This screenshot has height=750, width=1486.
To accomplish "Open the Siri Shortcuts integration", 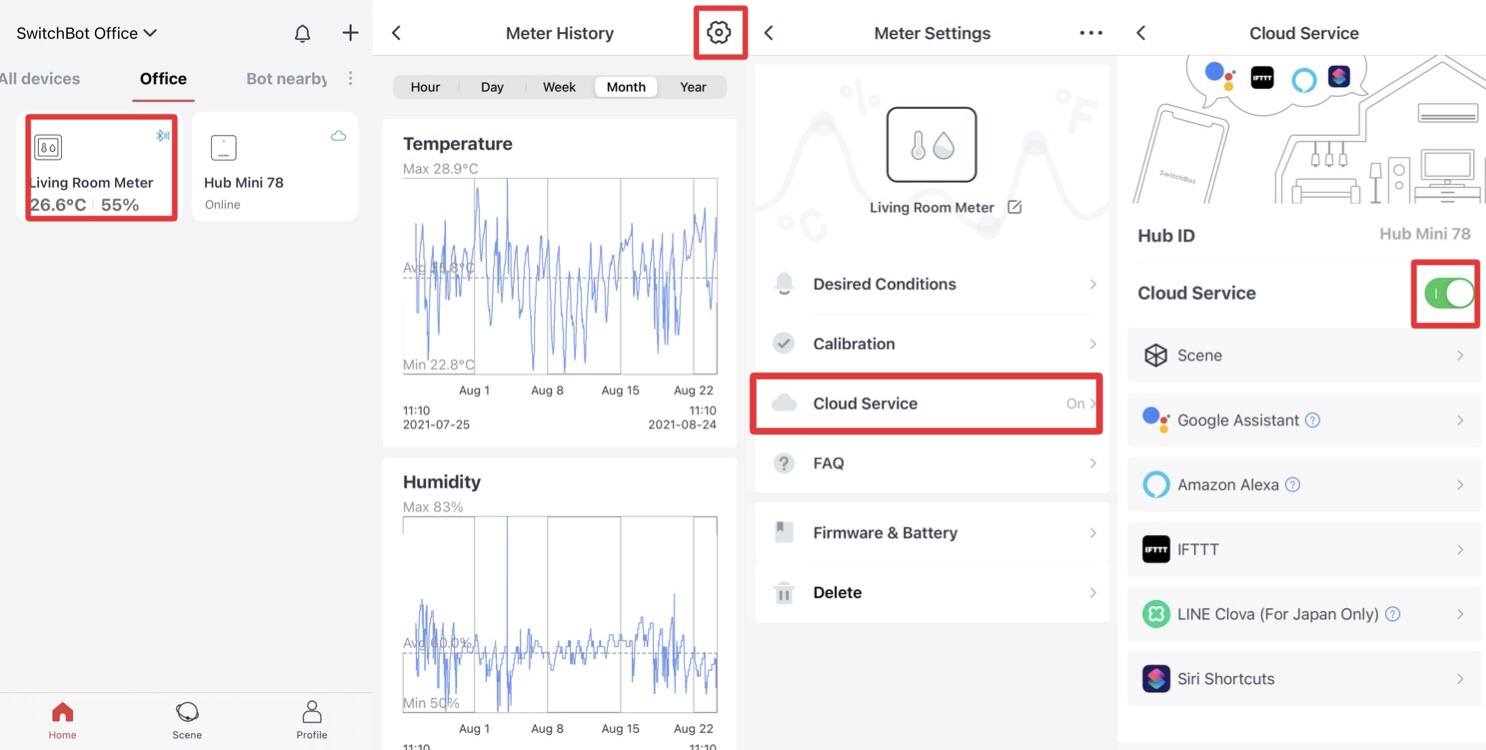I will (1304, 679).
